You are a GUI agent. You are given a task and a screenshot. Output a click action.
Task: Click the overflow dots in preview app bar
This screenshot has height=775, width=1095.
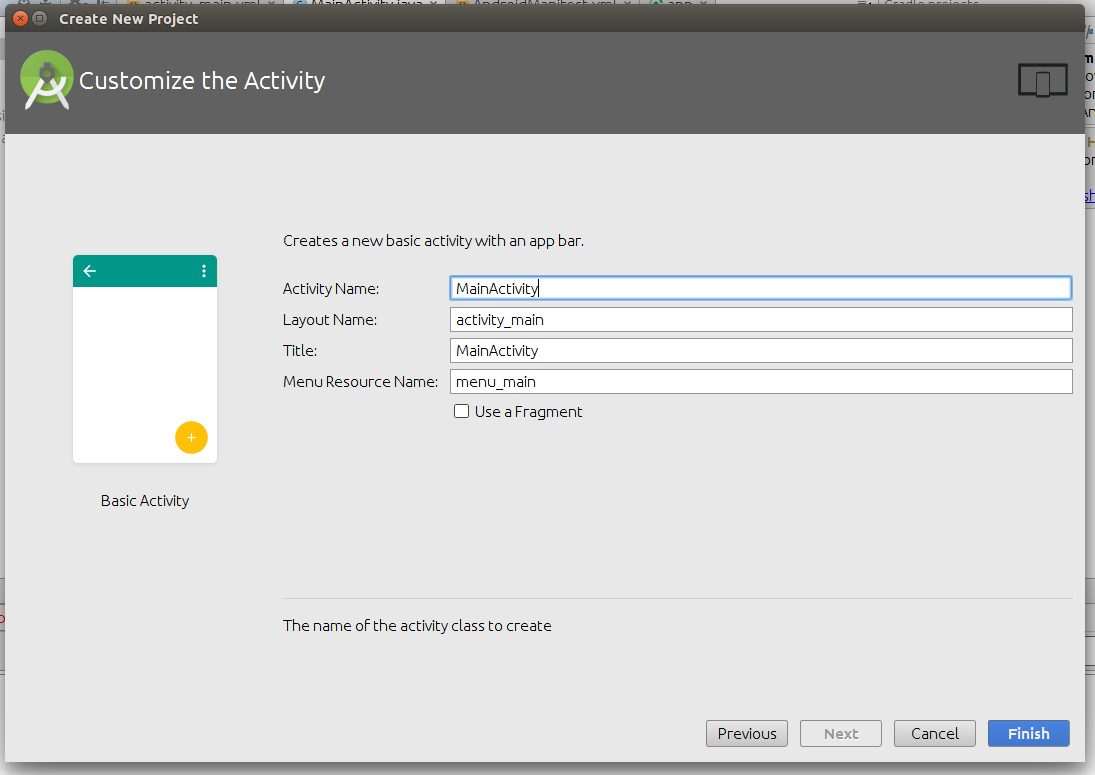click(x=204, y=271)
